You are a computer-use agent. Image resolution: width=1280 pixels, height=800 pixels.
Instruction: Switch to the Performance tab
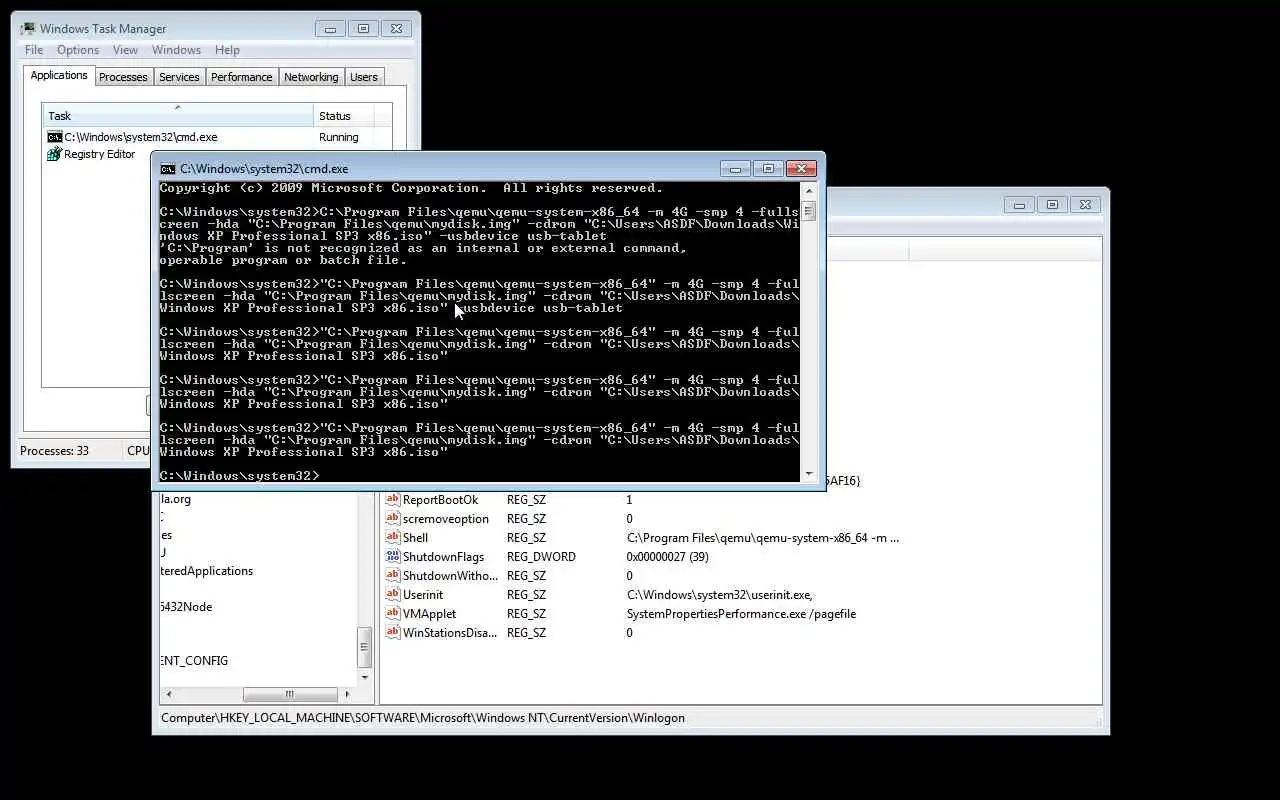coord(241,77)
